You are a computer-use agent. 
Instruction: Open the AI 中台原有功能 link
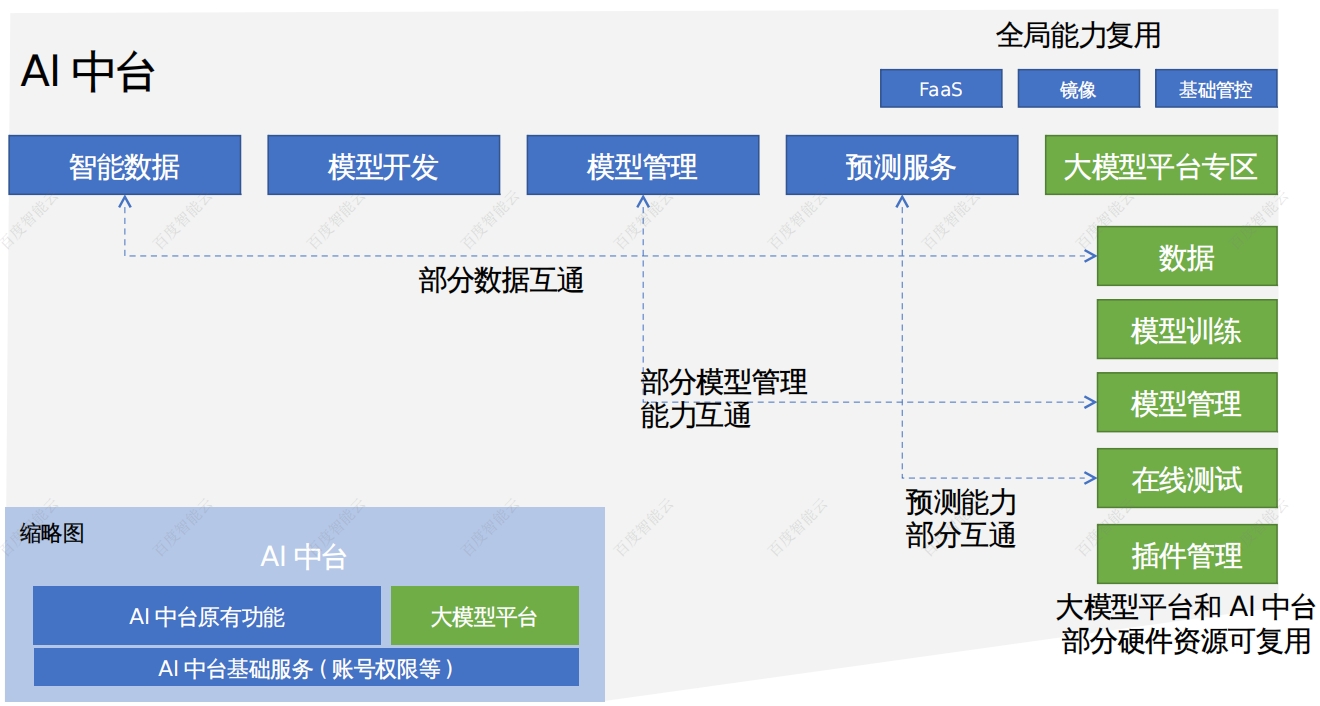[x=206, y=616]
